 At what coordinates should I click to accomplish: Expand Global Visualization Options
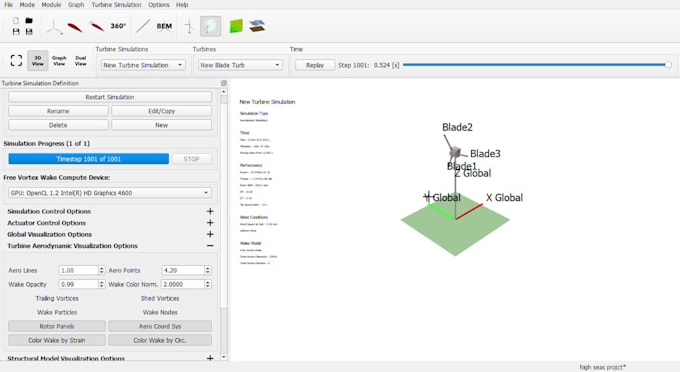(210, 234)
